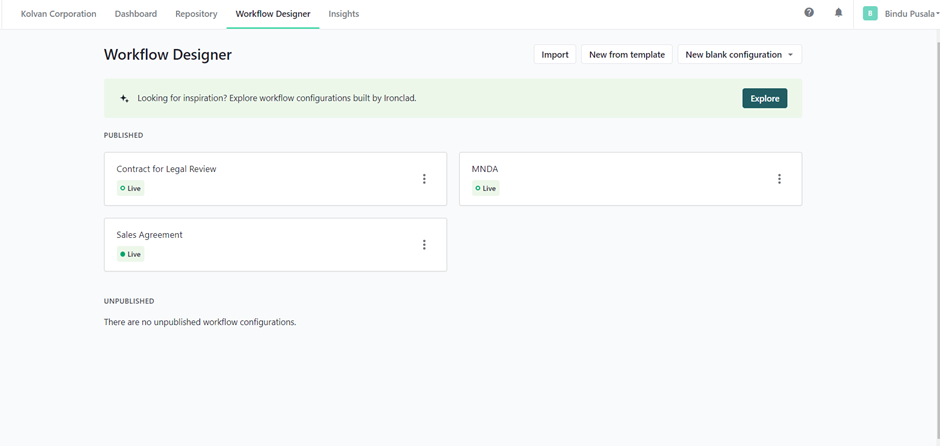940x446 pixels.
Task: Switch to the Repository tab
Action: click(x=196, y=14)
